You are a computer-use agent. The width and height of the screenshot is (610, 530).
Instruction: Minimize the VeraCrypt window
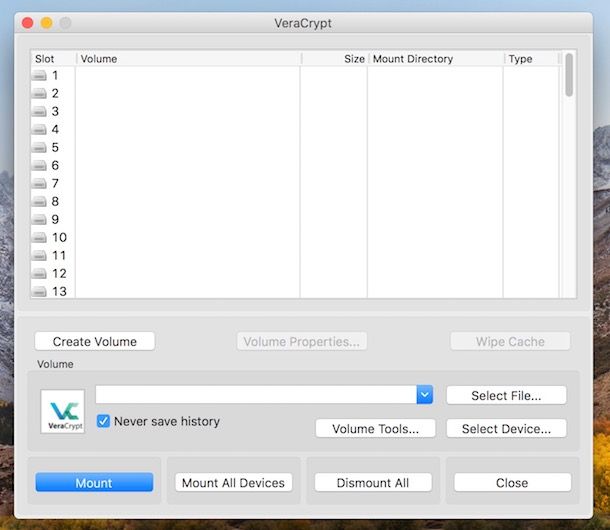coord(46,23)
